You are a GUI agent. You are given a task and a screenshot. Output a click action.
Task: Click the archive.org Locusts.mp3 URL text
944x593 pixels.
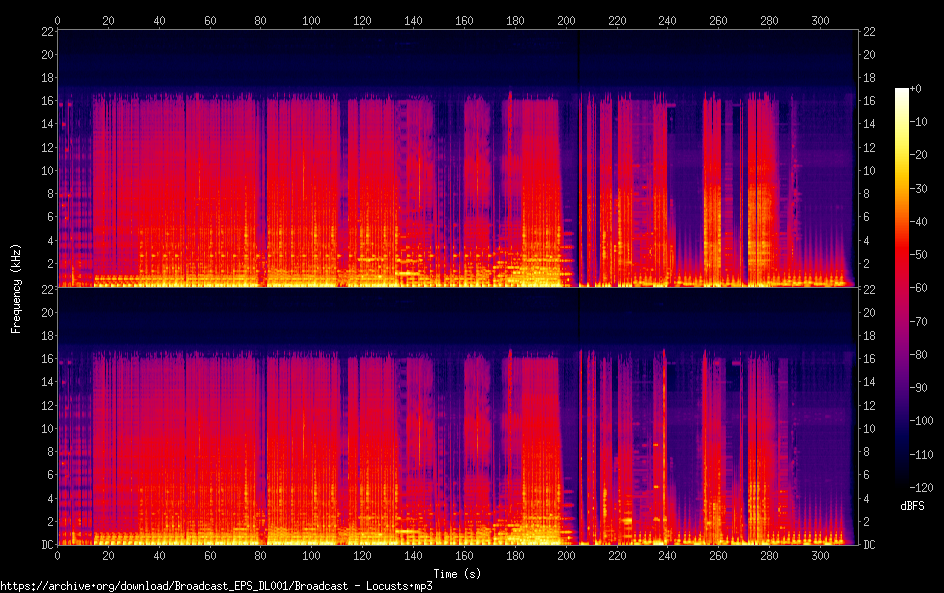tap(216, 586)
